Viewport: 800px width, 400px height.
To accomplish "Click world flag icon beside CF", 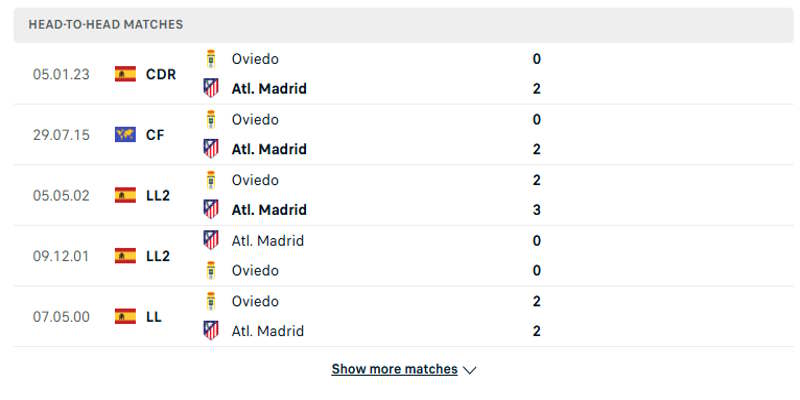I will tap(125, 135).
